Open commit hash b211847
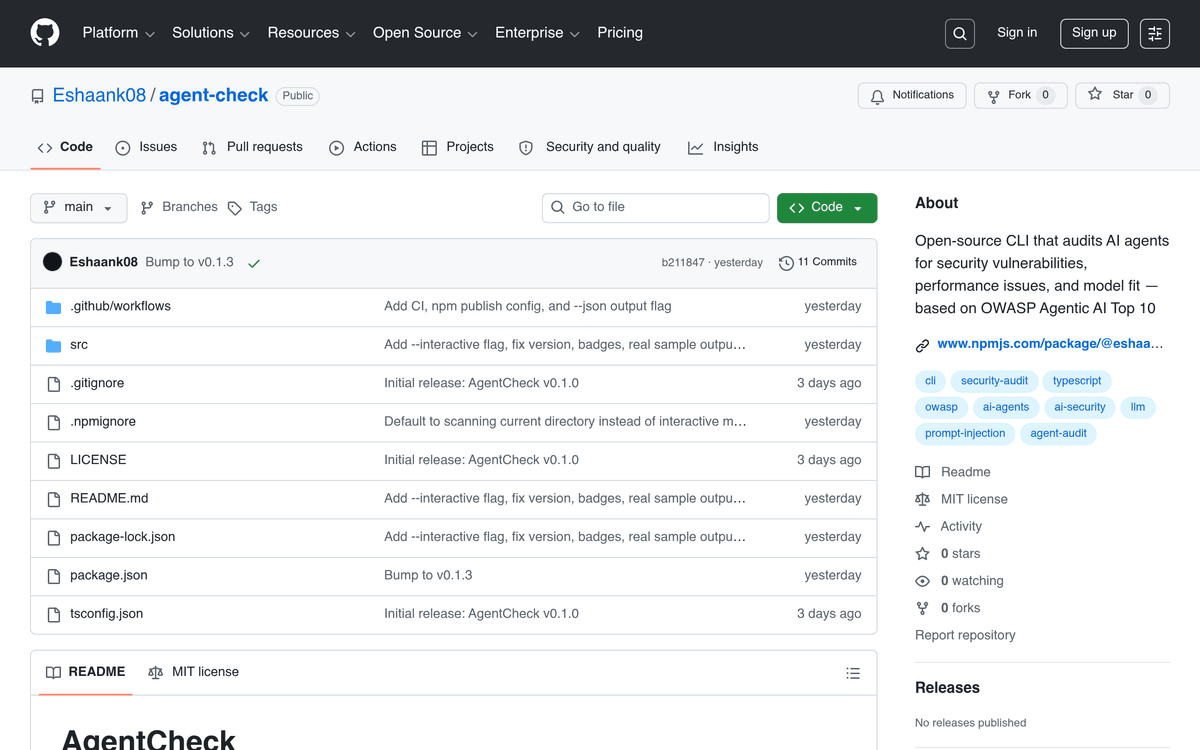 point(683,263)
